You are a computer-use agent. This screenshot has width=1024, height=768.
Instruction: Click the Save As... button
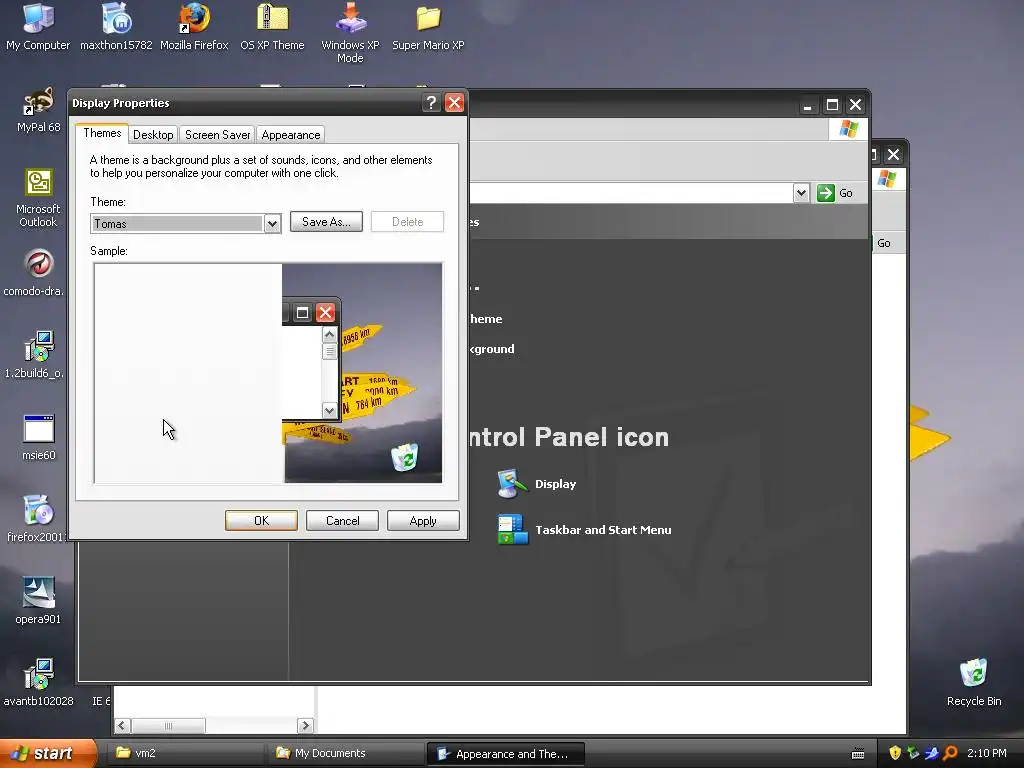pos(326,221)
